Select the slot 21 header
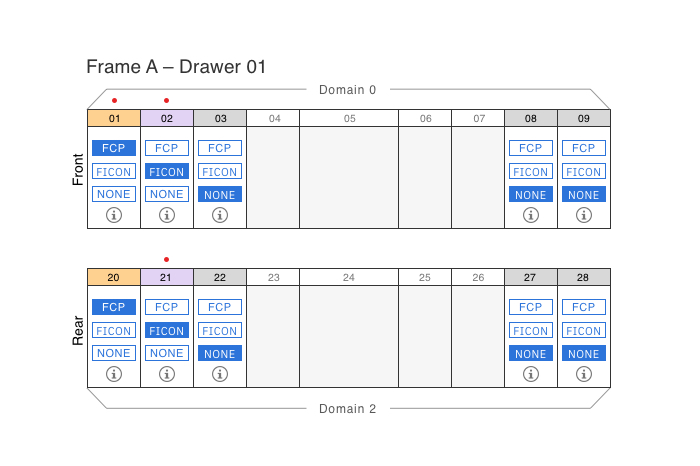Image resolution: width=700 pixels, height=466 pixels. 167,277
